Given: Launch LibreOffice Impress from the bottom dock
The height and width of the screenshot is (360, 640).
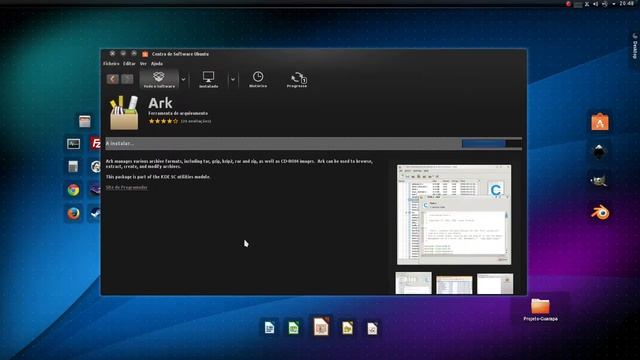Looking at the screenshot, I should (321, 327).
